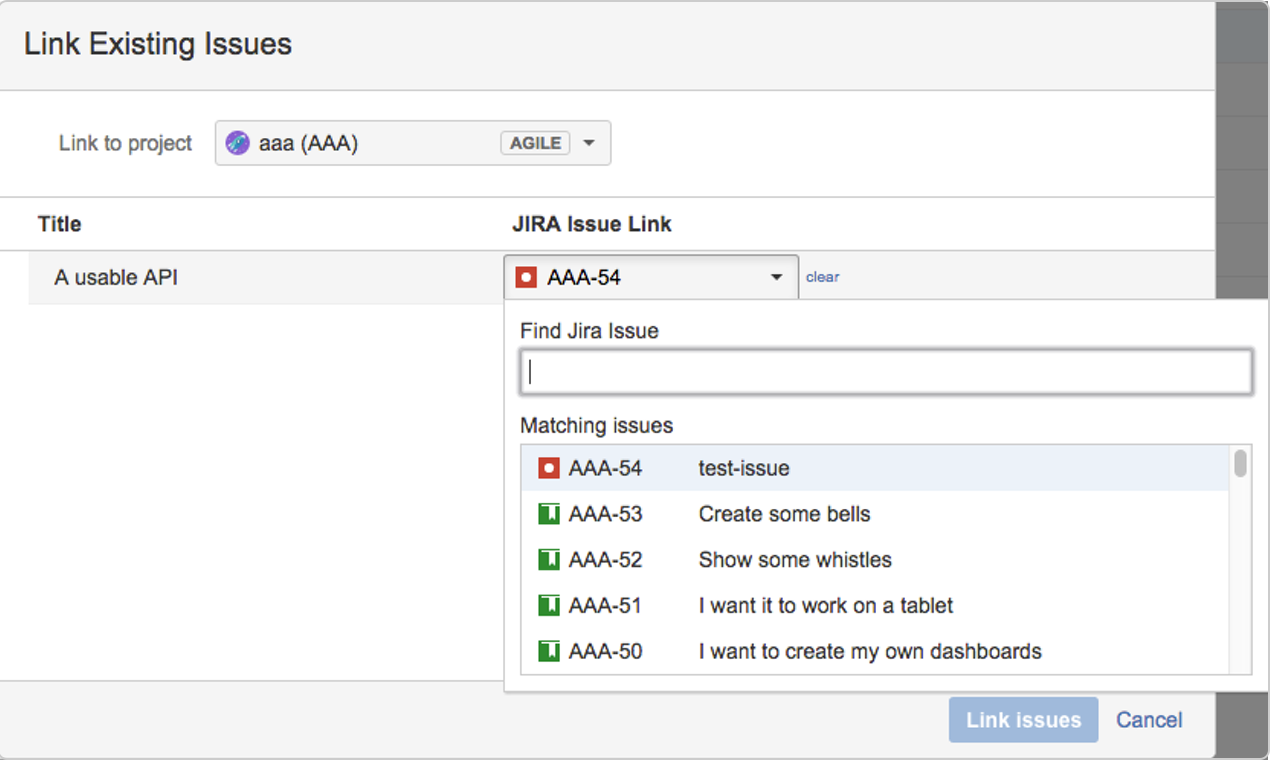The width and height of the screenshot is (1270, 760).
Task: Click the green story icon for AAA-51
Action: click(548, 606)
